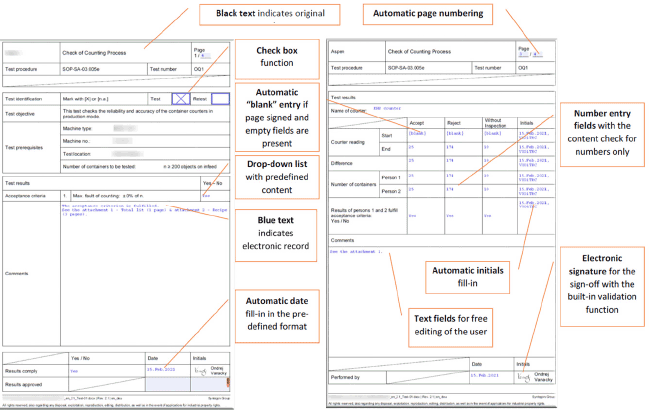This screenshot has height=410, width=650.
Task: Click right form comment 'See the attachment 1.'
Action: (356, 252)
